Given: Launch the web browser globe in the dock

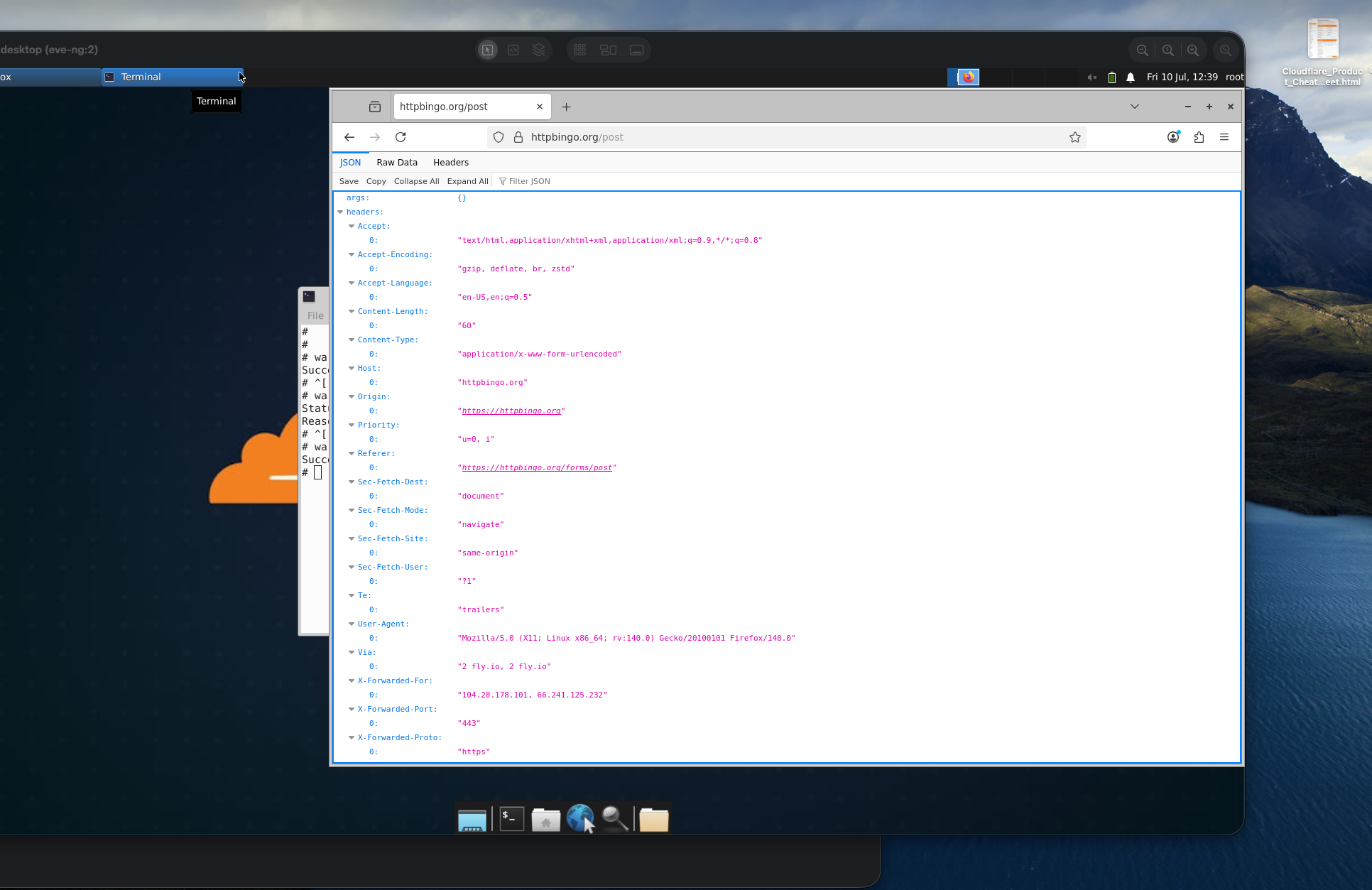Looking at the screenshot, I should click(580, 818).
